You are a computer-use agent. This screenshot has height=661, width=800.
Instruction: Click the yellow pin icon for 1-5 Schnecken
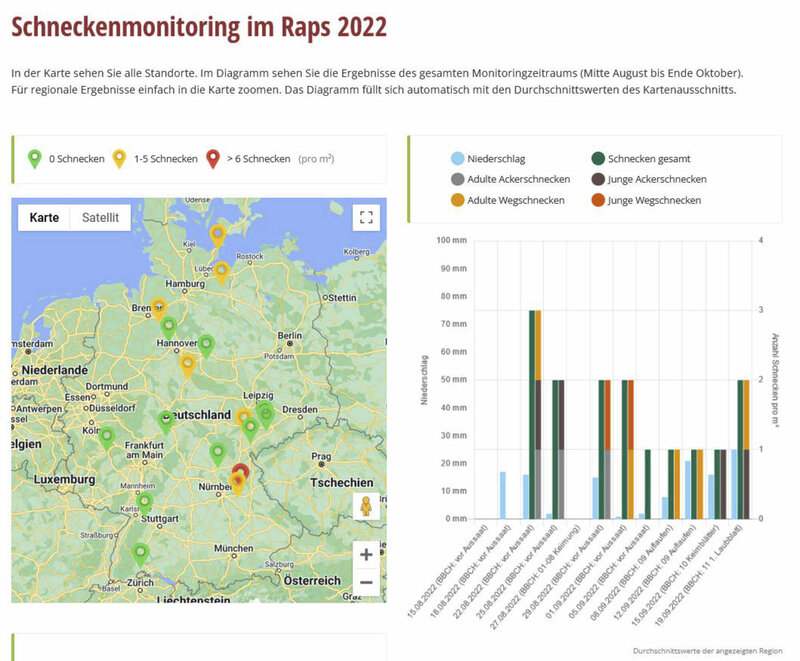coord(119,159)
